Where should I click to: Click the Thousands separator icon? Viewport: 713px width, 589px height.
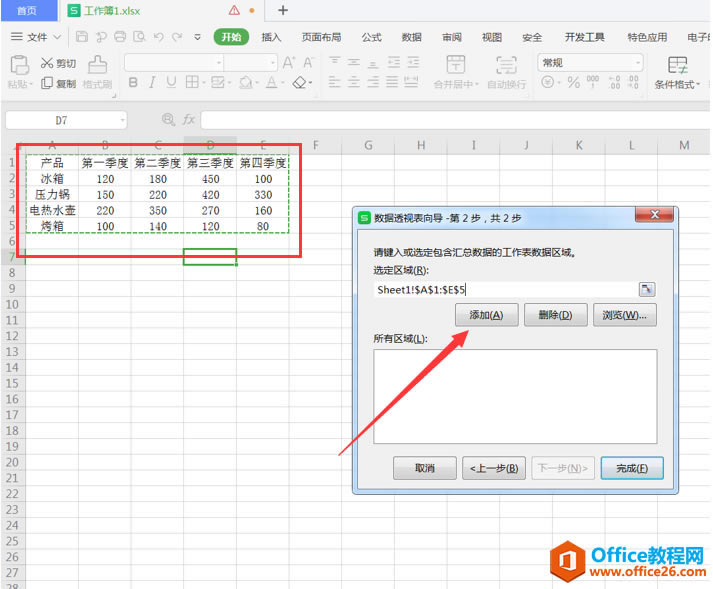(x=593, y=82)
